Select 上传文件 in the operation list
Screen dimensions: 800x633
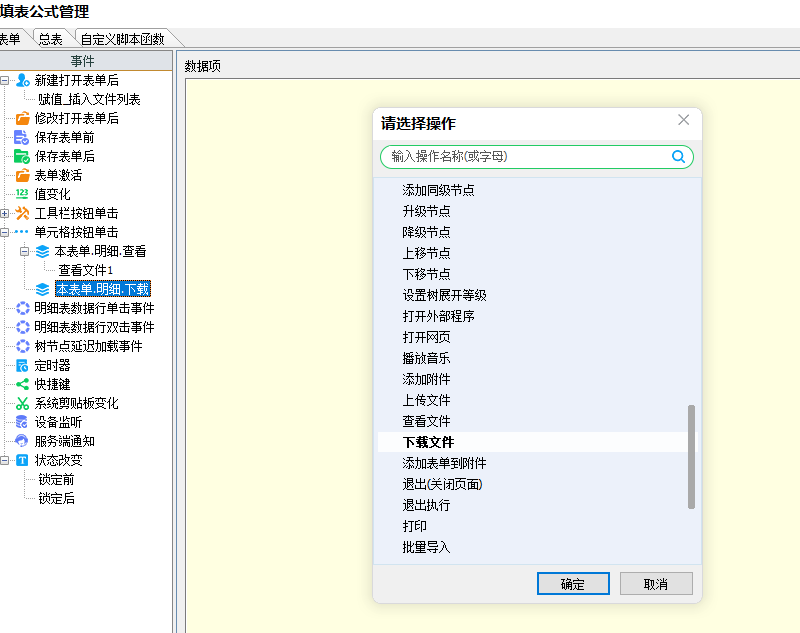[x=427, y=400]
